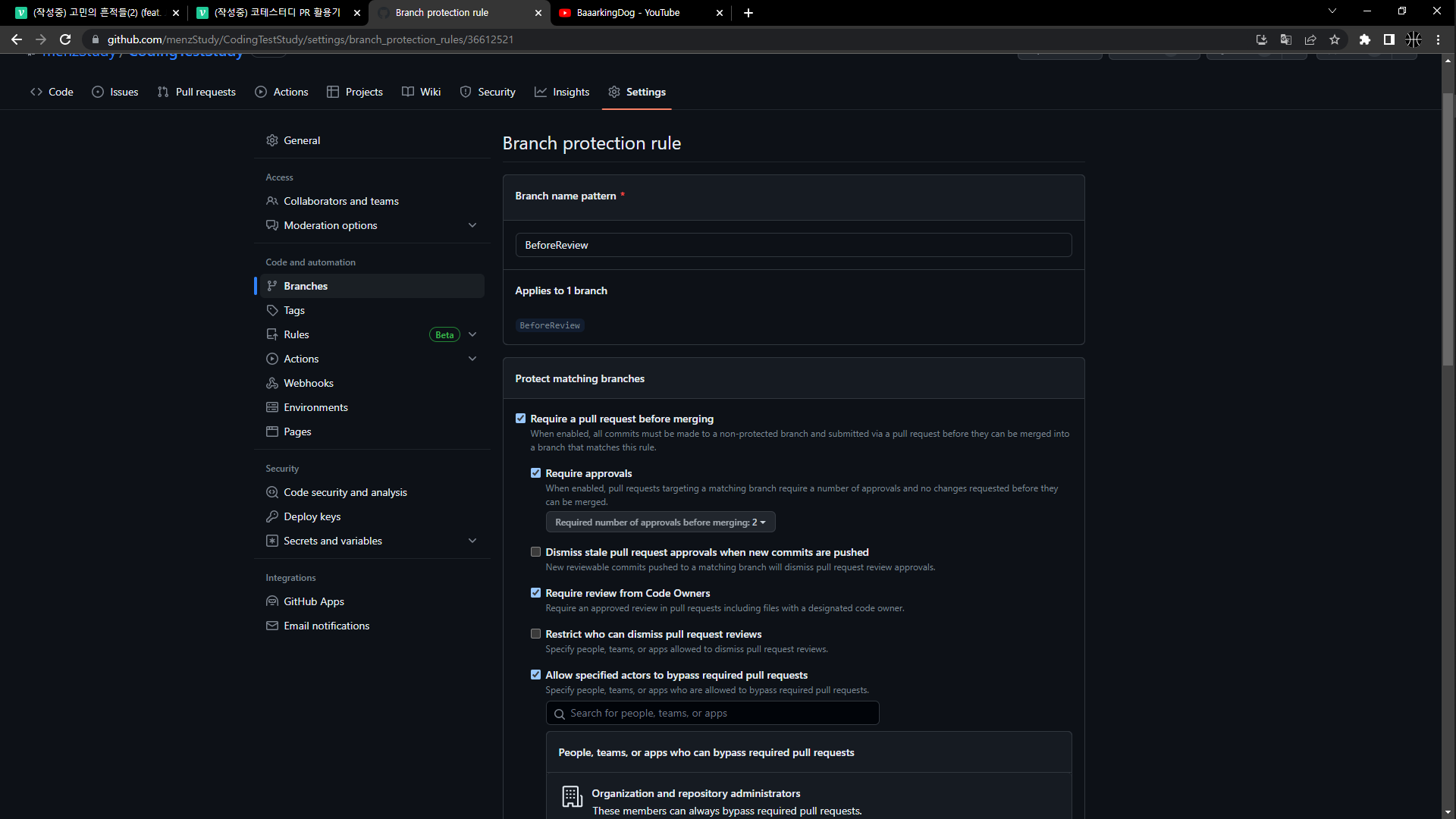Screen dimensions: 1456x819
Task: Click the Tags icon in sidebar
Action: [272, 310]
